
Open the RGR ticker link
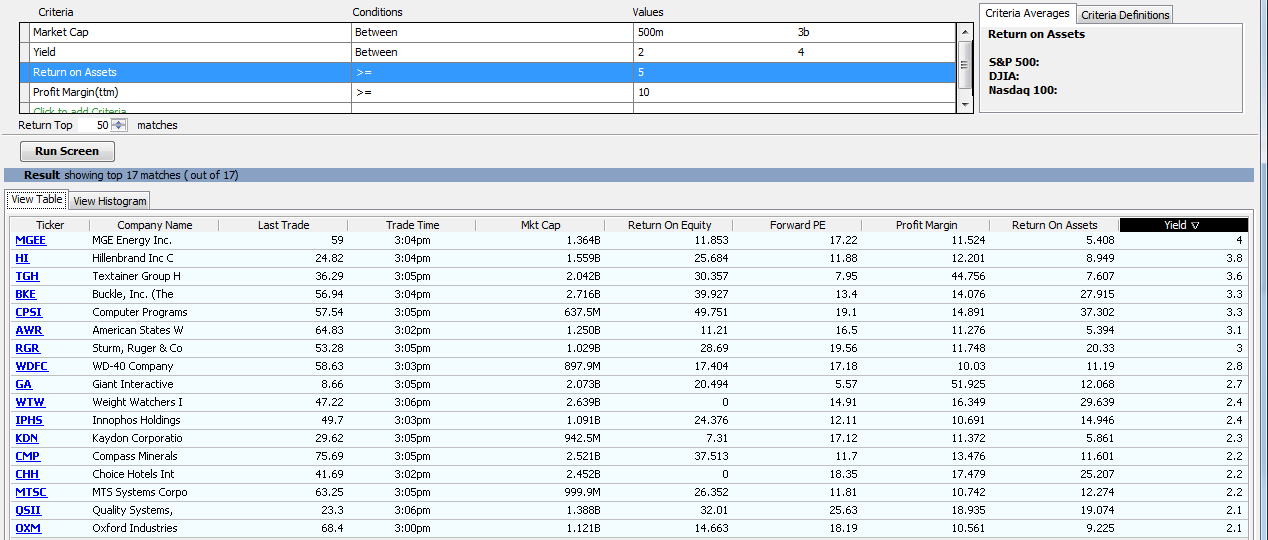(x=27, y=348)
